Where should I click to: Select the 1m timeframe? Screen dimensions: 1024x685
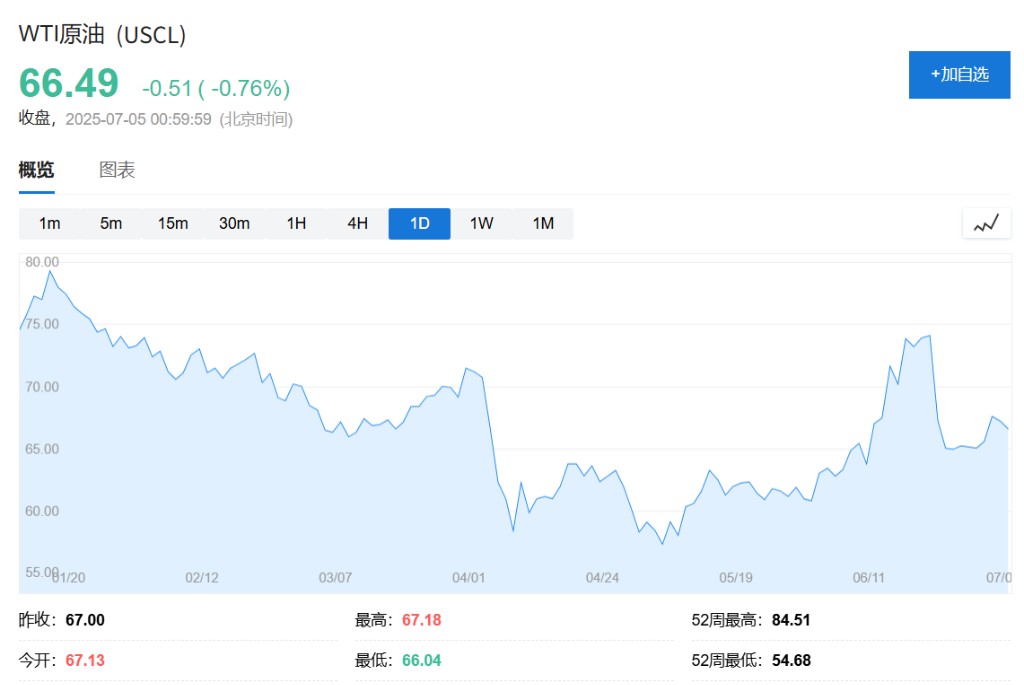[x=50, y=224]
